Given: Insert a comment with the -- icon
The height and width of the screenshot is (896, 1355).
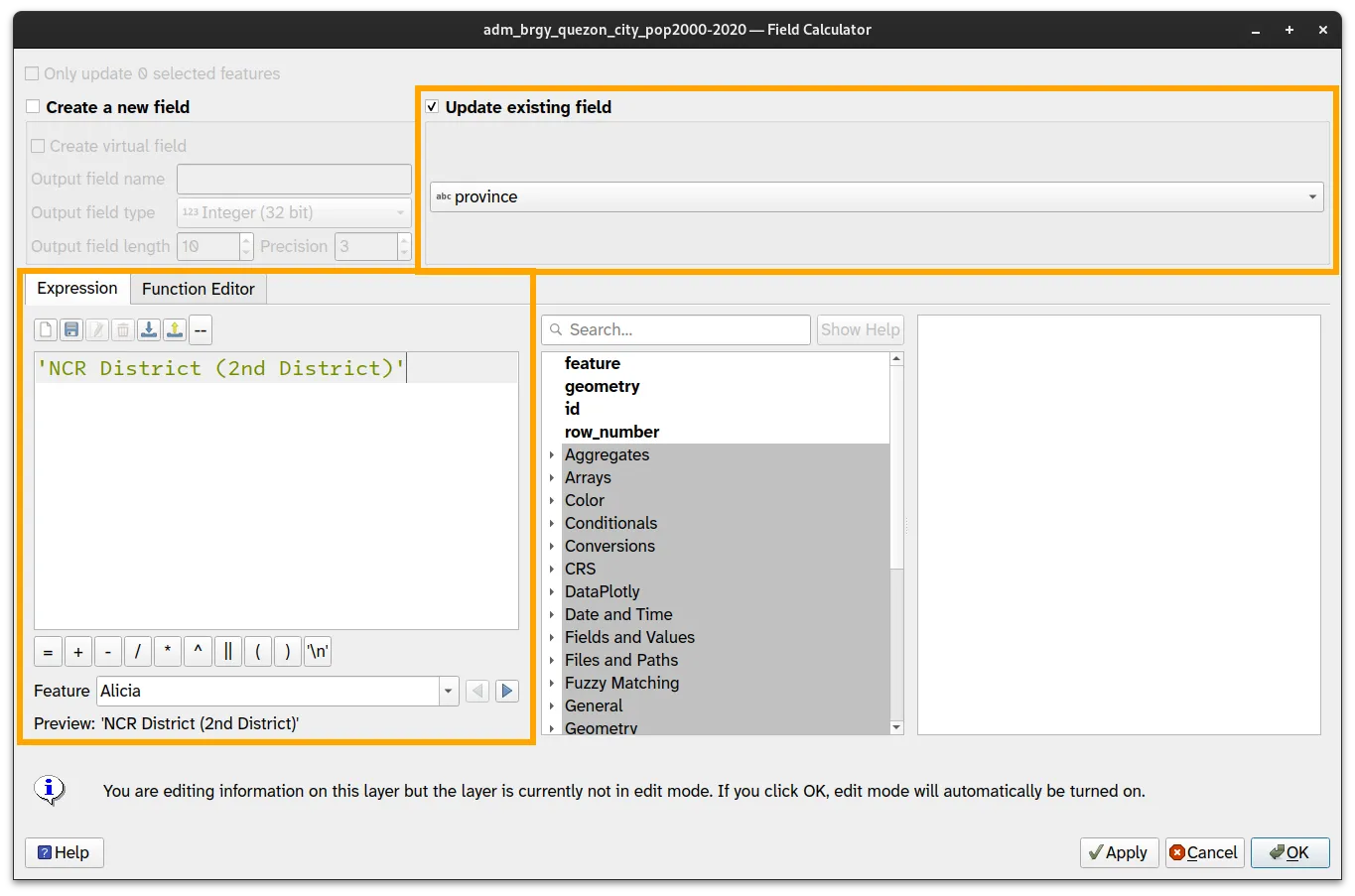Looking at the screenshot, I should tap(200, 329).
